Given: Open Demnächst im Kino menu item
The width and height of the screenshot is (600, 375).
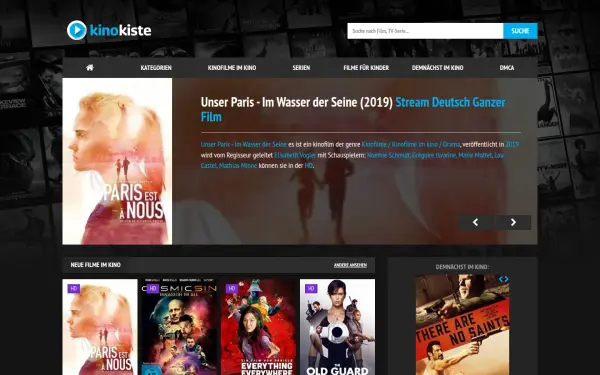Looking at the screenshot, I should [437, 68].
